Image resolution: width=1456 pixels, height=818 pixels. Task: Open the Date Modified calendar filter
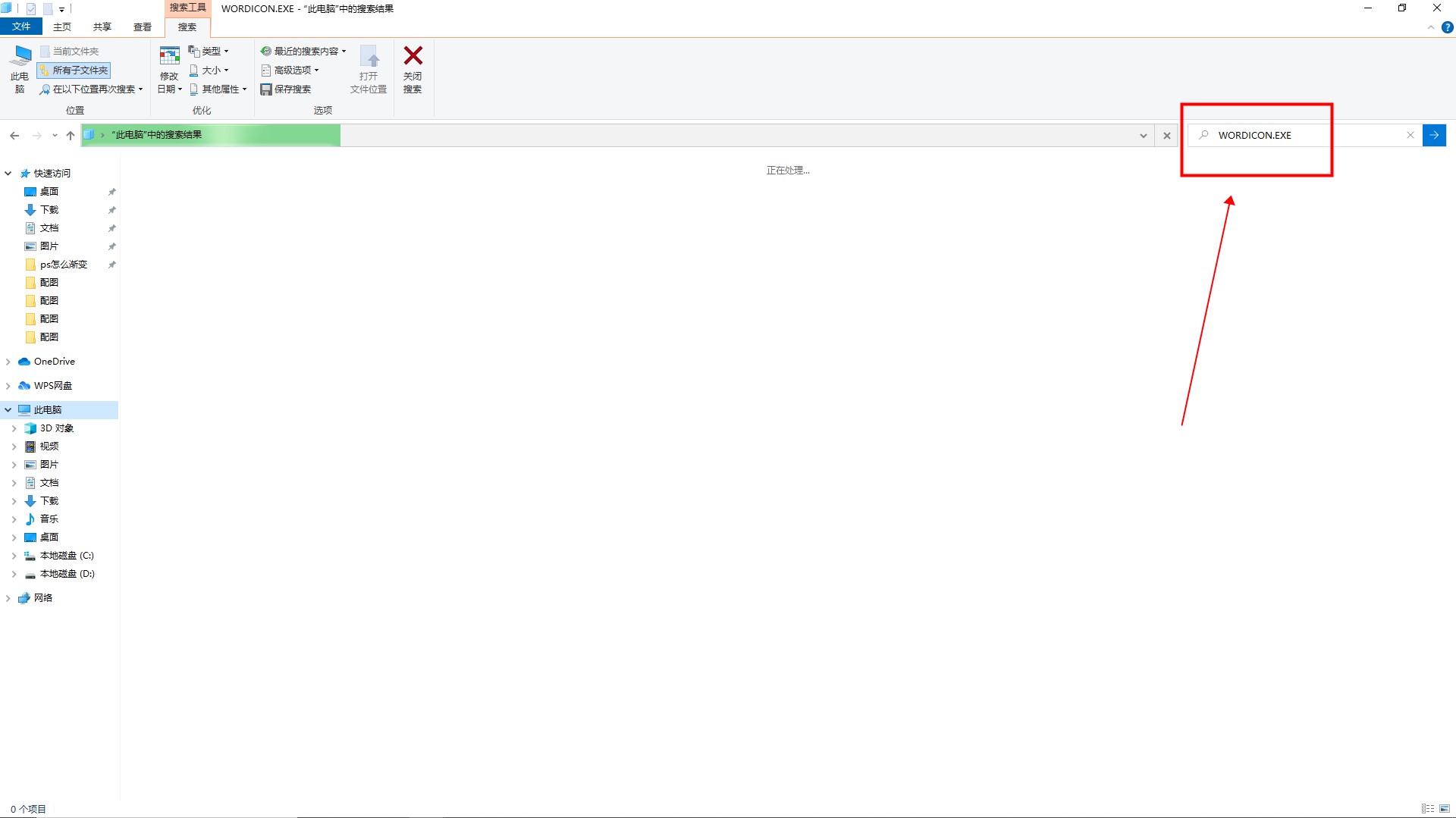[169, 56]
